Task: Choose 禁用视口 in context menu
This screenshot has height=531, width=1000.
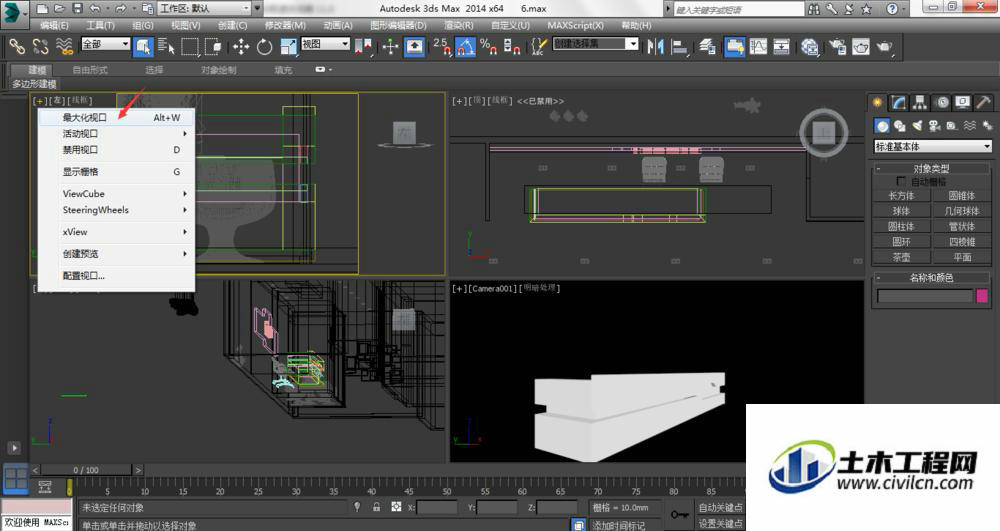Action: [x=116, y=150]
